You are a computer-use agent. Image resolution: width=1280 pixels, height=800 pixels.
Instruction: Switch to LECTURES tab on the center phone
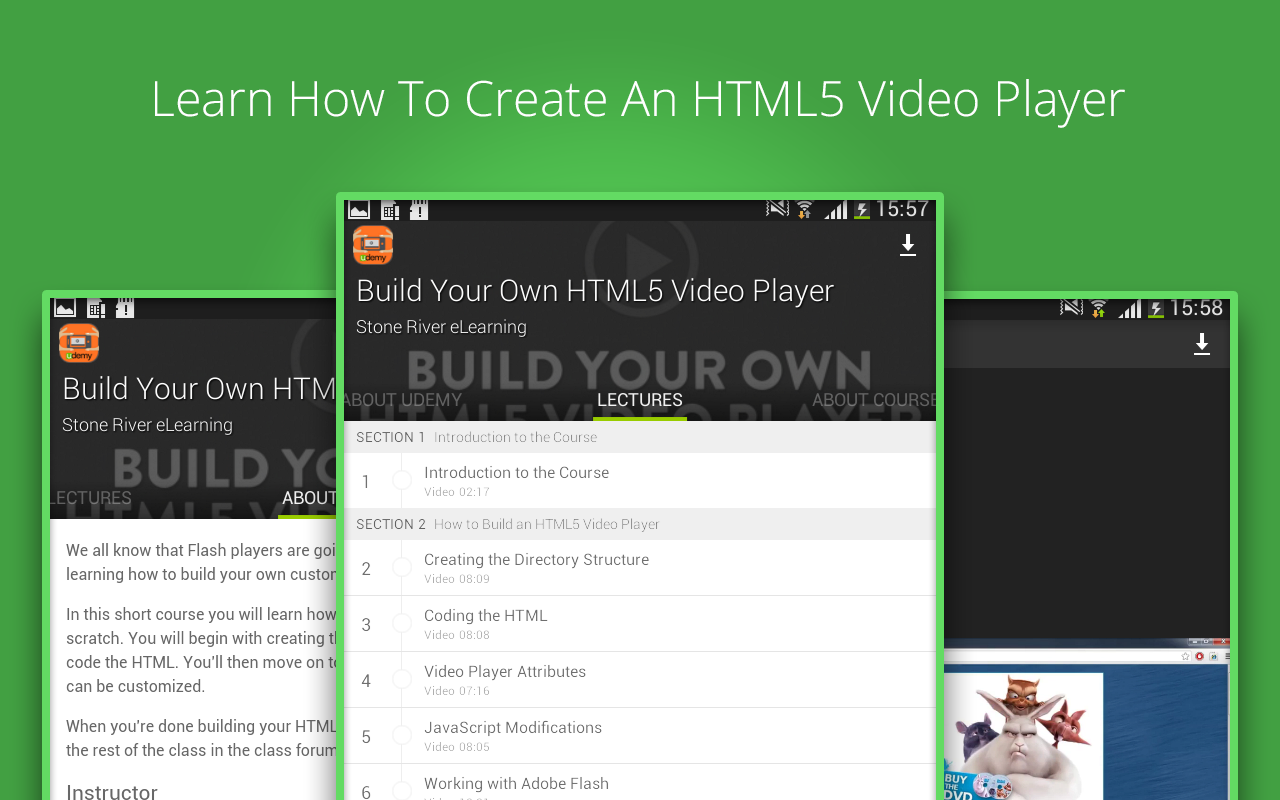(640, 400)
